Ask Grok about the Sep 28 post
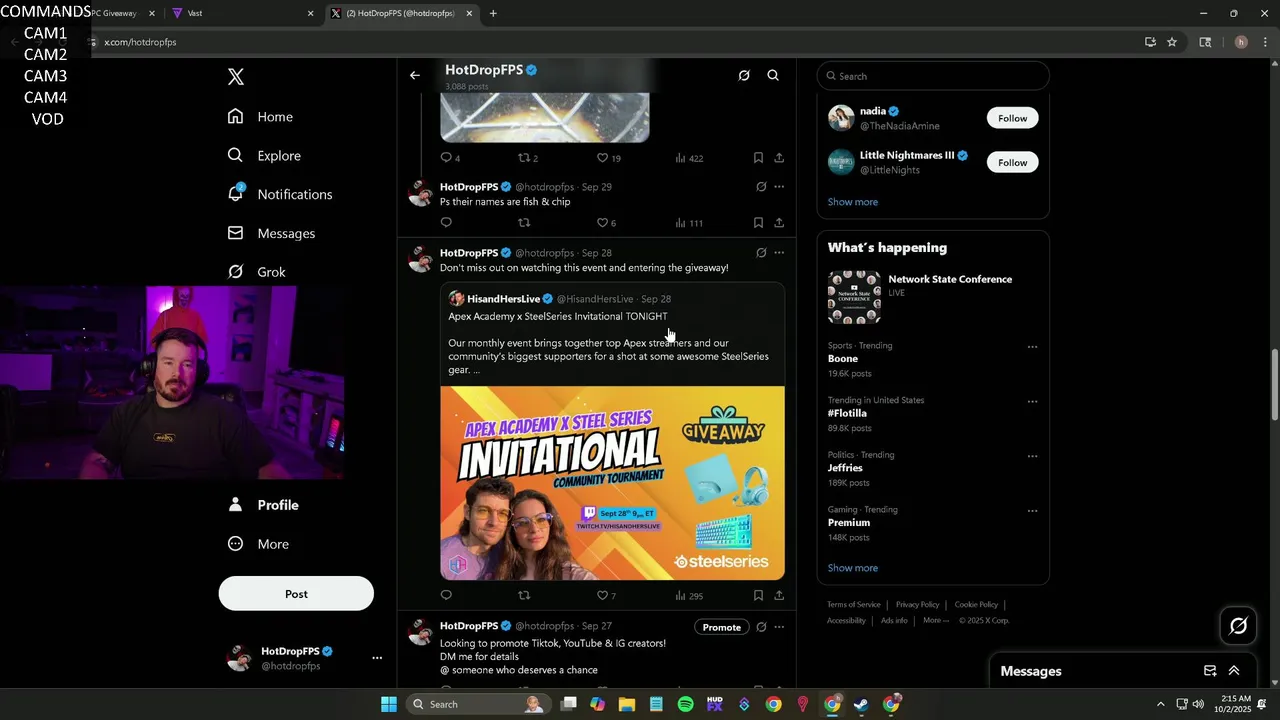This screenshot has width=1280, height=720. click(761, 253)
